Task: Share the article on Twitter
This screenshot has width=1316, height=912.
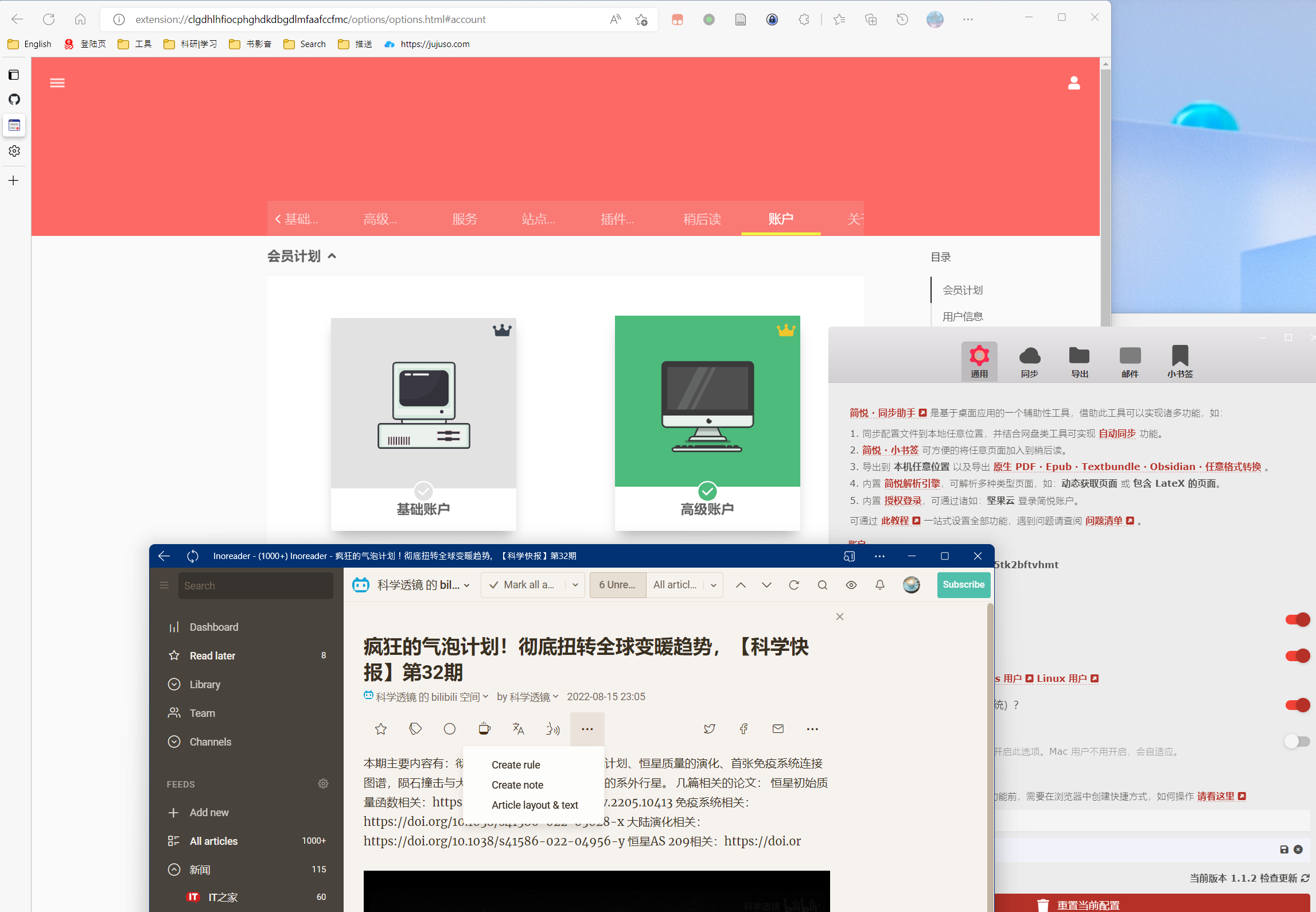Action: pos(709,729)
